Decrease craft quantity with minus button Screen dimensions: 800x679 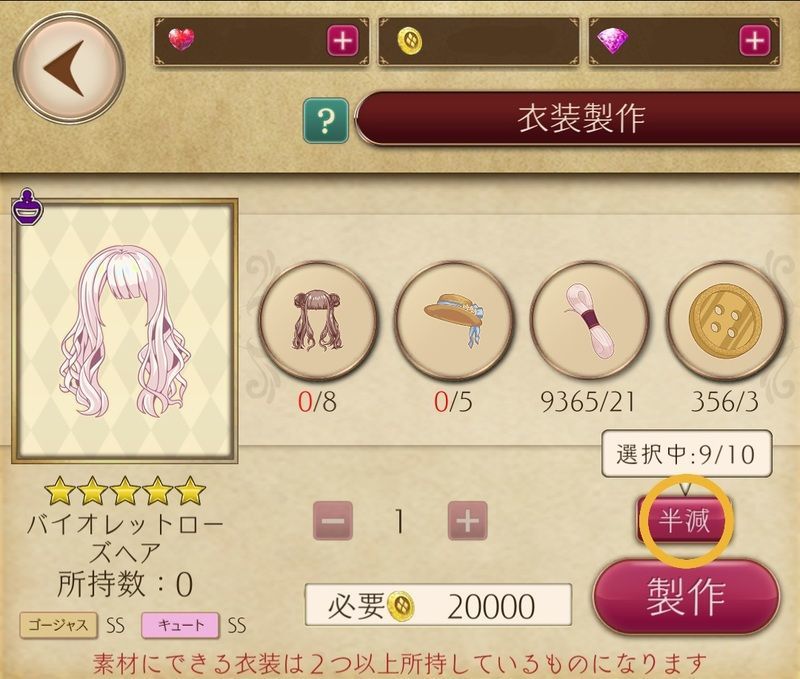tap(333, 521)
